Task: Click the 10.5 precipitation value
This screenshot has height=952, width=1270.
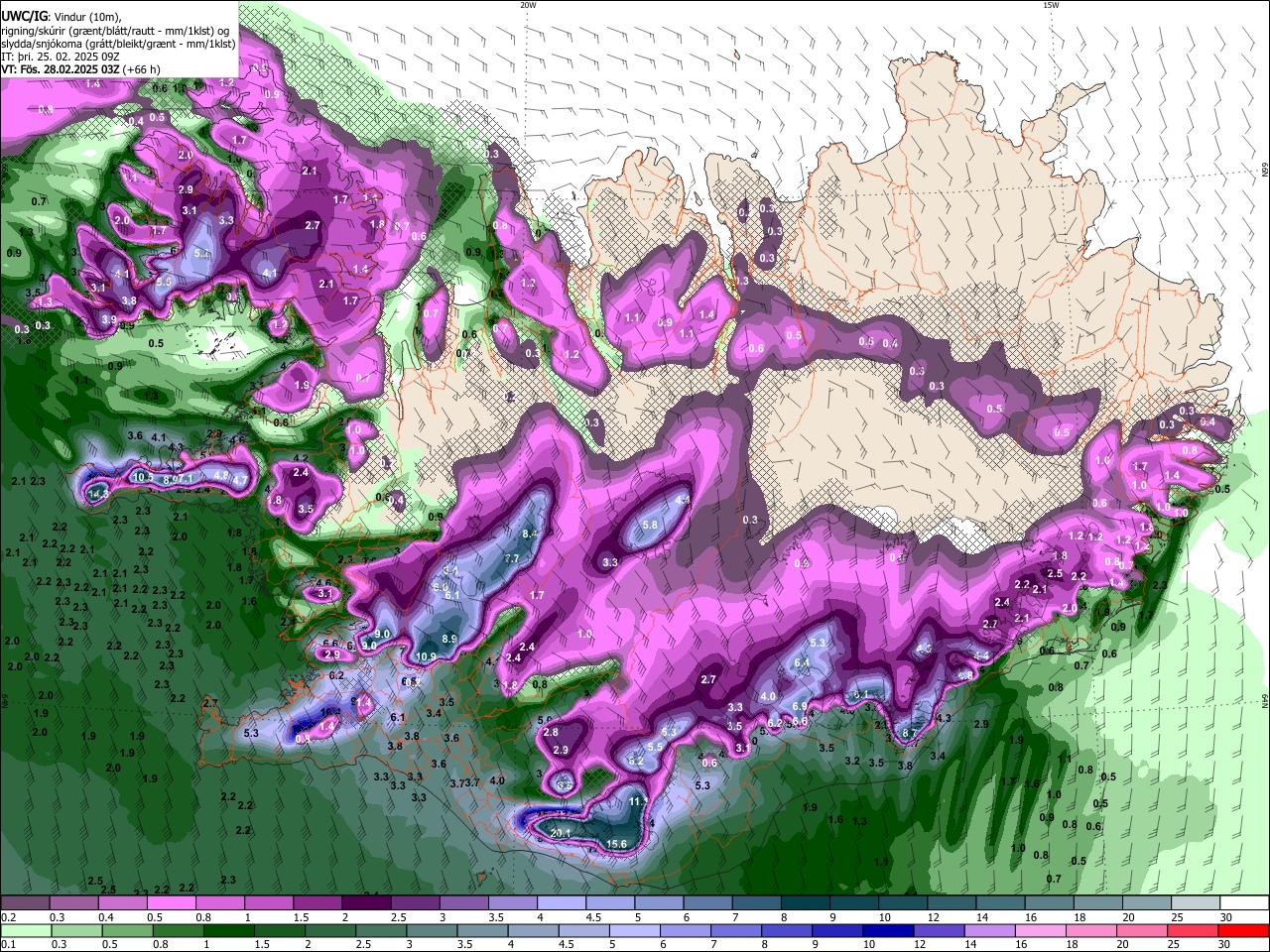Action: 143,477
